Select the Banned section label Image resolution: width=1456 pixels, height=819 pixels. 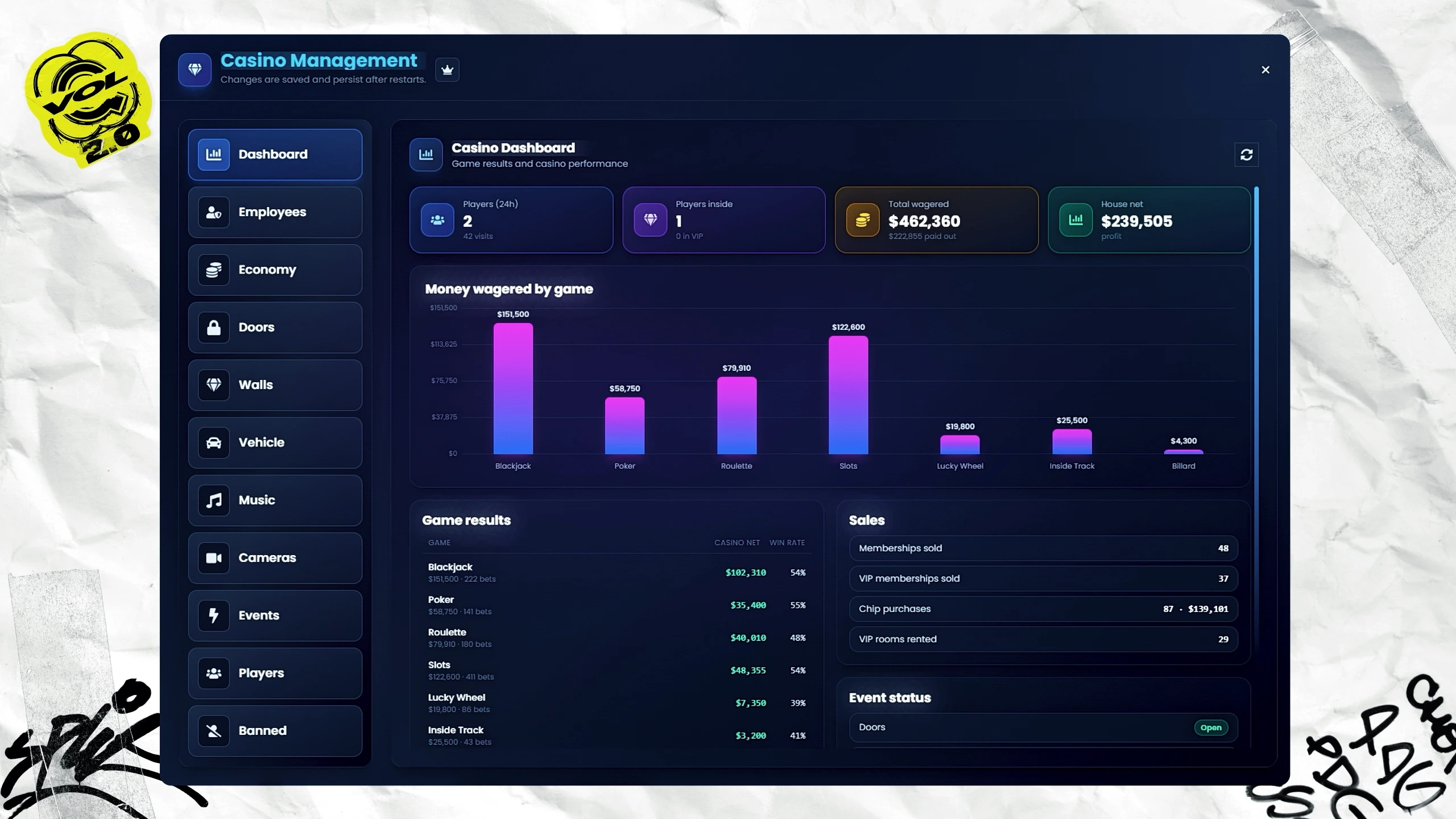tap(263, 731)
